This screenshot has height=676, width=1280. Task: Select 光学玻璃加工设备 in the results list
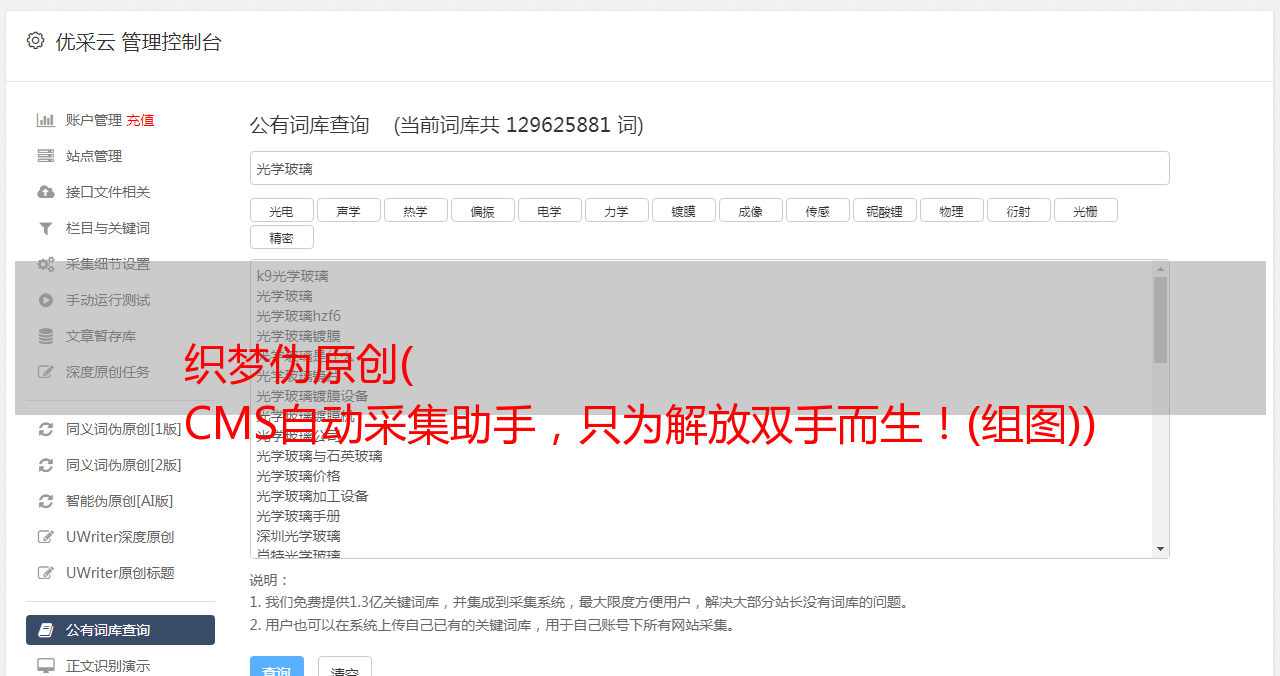tap(312, 496)
